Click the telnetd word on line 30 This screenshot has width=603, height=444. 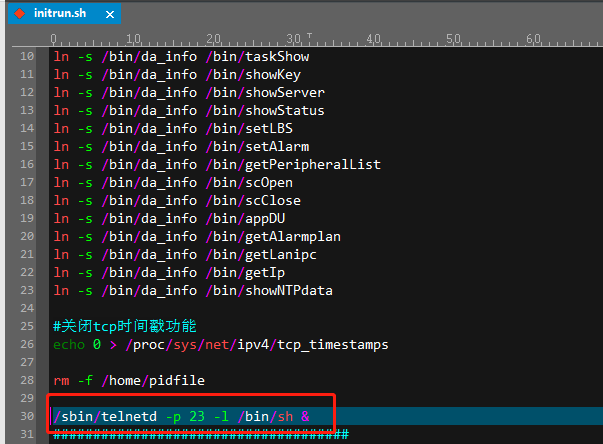[x=129, y=416]
